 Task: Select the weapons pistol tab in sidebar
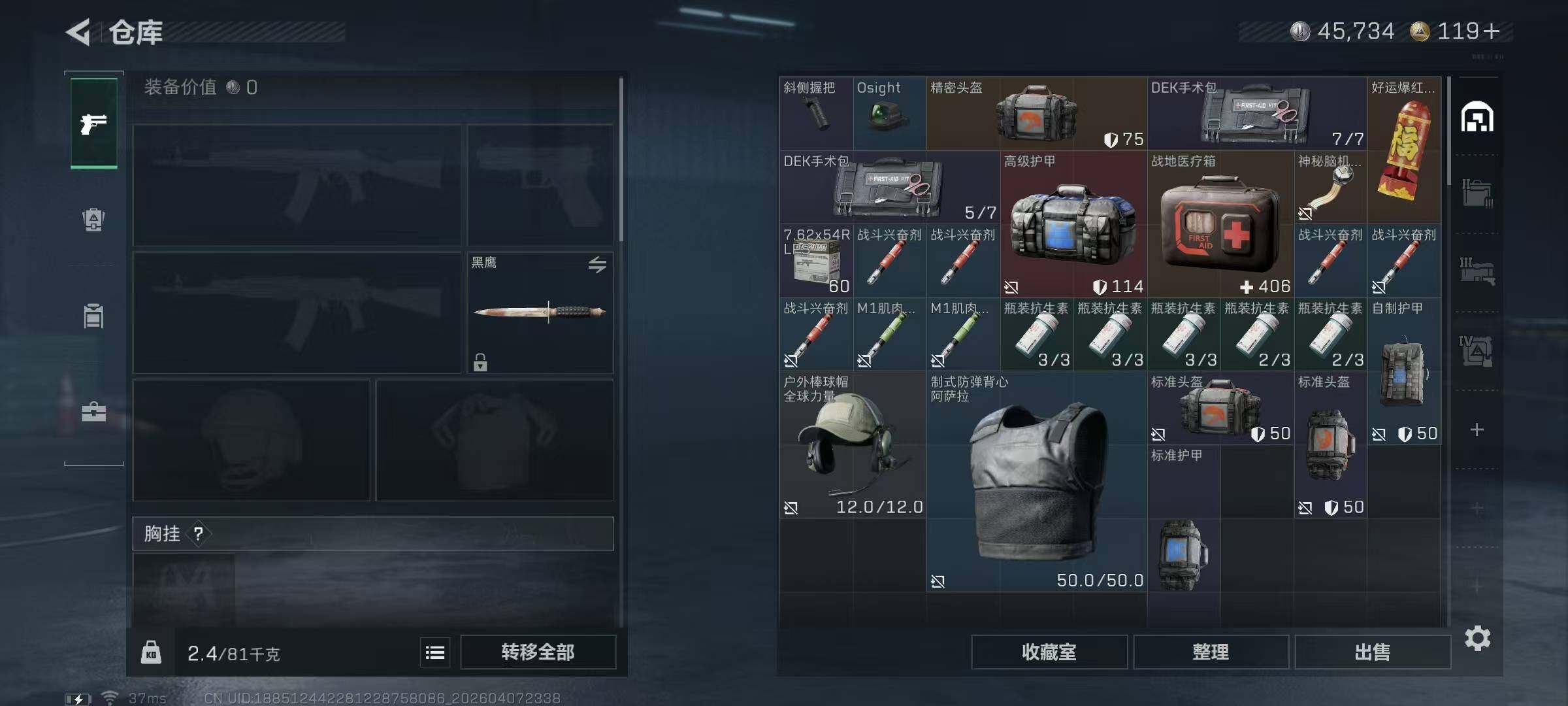pos(94,123)
